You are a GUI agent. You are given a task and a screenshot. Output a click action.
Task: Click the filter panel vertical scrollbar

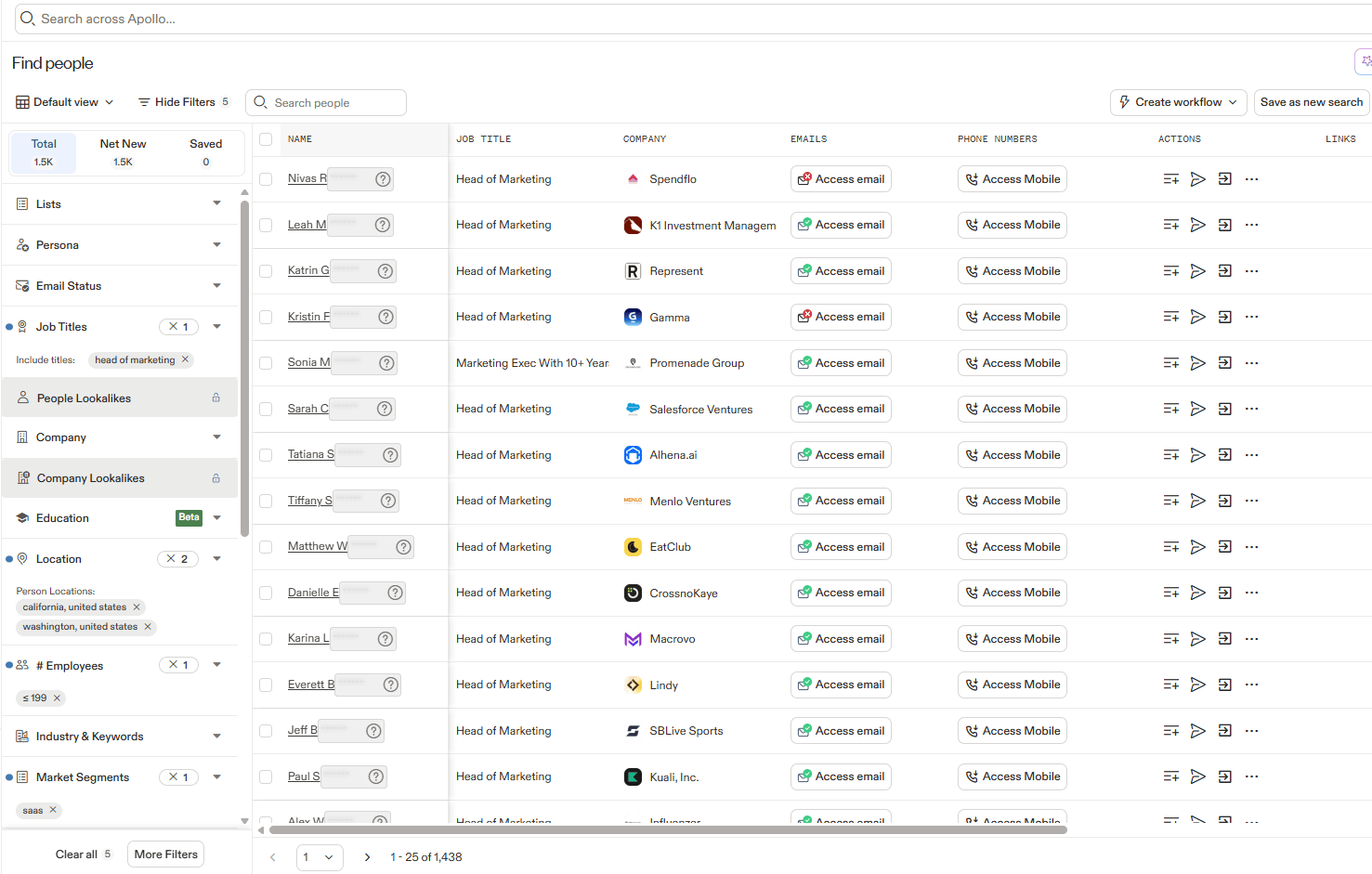click(244, 367)
